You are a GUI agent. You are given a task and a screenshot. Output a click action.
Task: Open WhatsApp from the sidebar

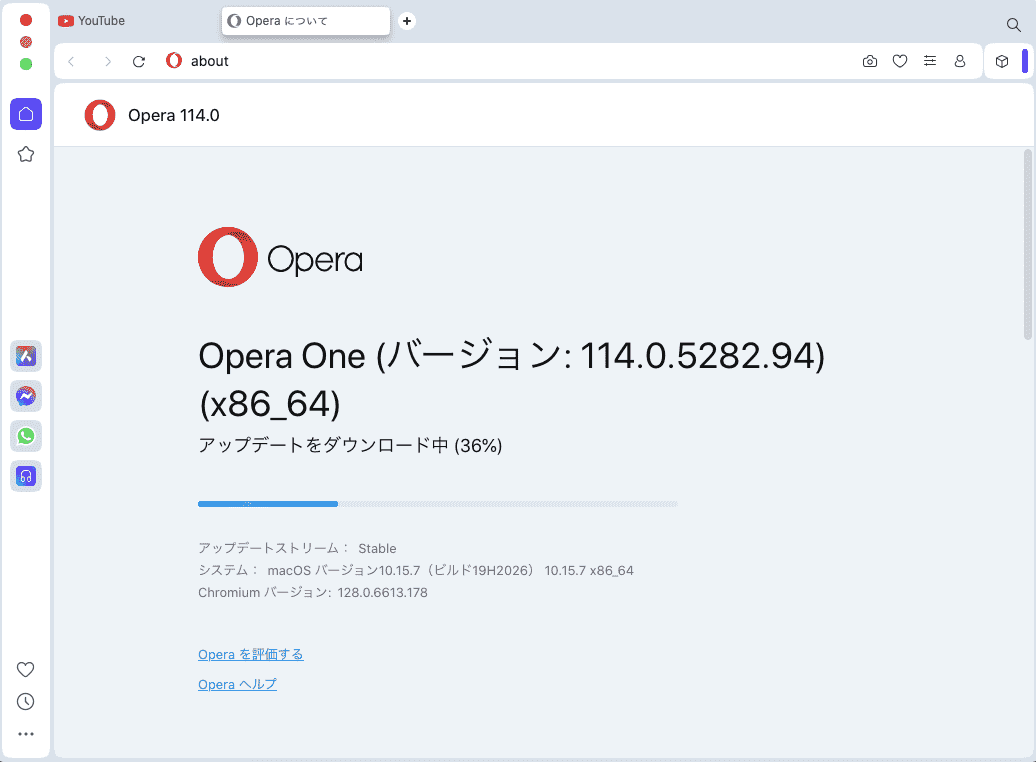click(25, 436)
